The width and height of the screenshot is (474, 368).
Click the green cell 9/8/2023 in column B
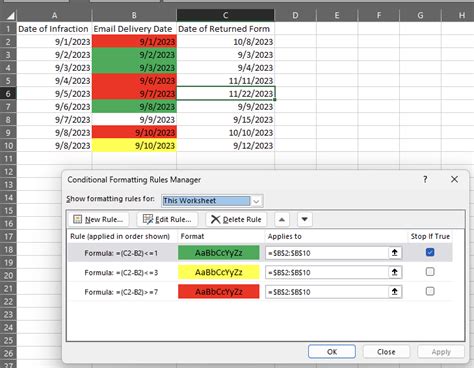134,107
